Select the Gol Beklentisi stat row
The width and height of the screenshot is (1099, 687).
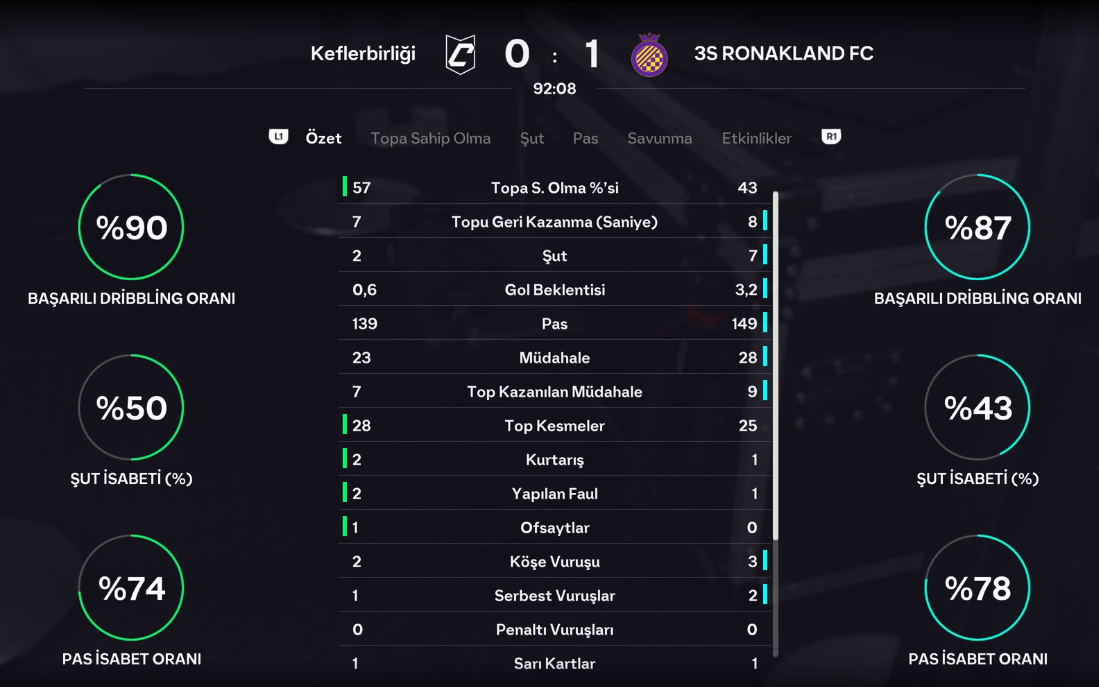pyautogui.click(x=555, y=290)
